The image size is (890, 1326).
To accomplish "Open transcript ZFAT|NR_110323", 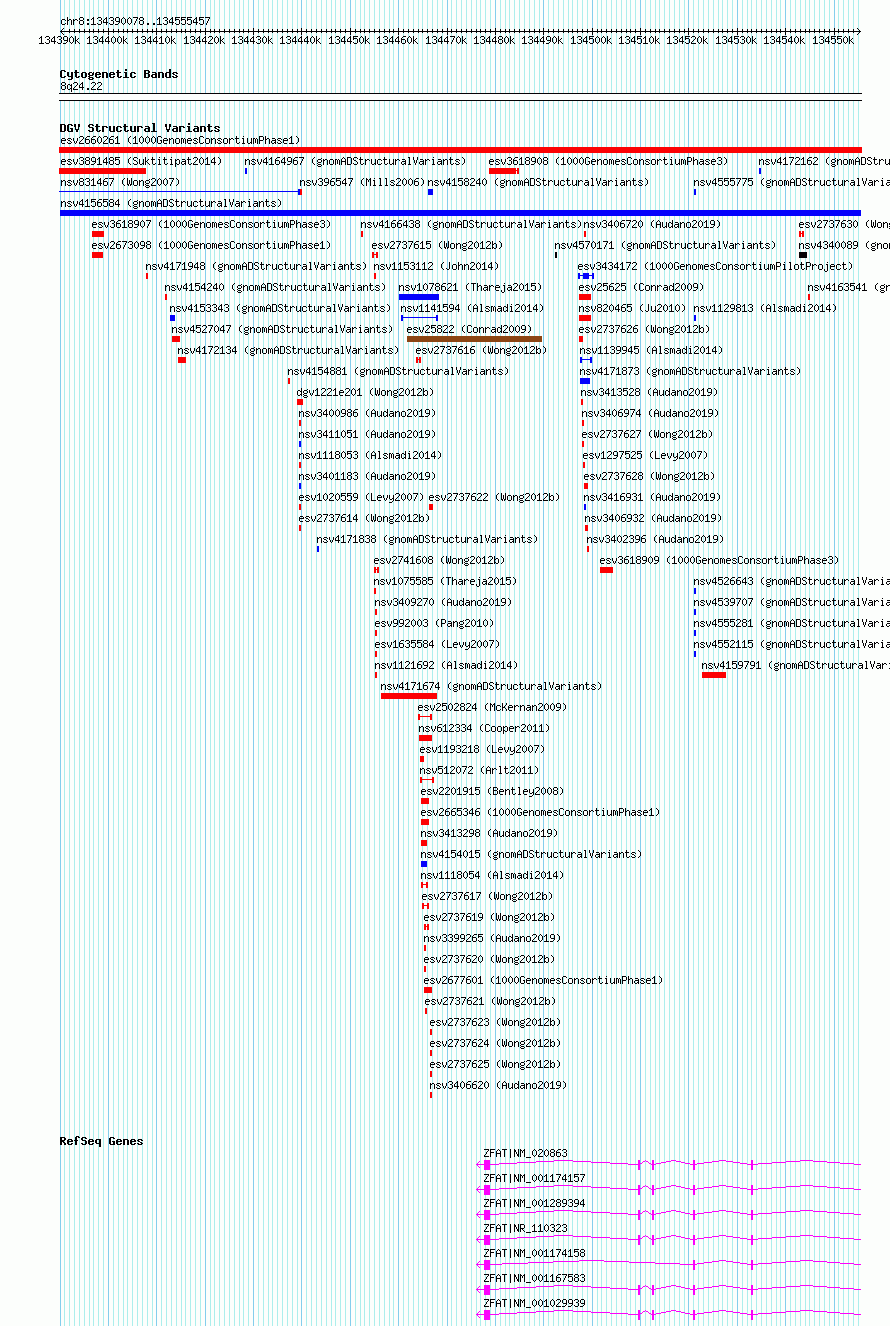I will pyautogui.click(x=525, y=1228).
